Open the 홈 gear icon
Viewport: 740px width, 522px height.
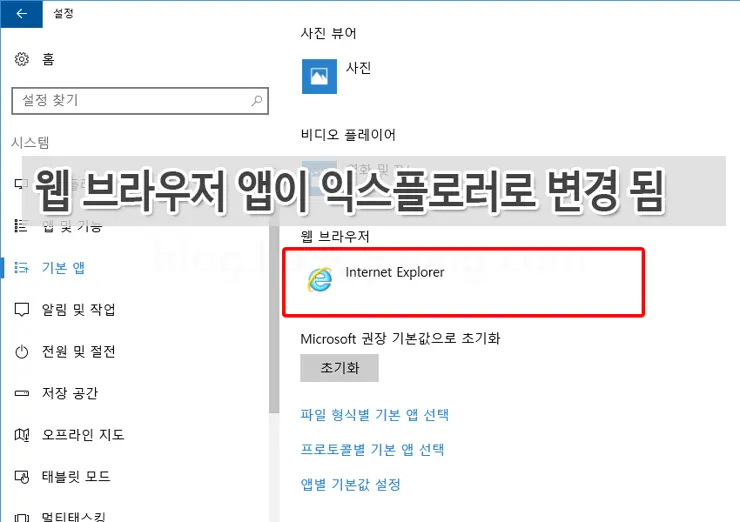(22, 59)
